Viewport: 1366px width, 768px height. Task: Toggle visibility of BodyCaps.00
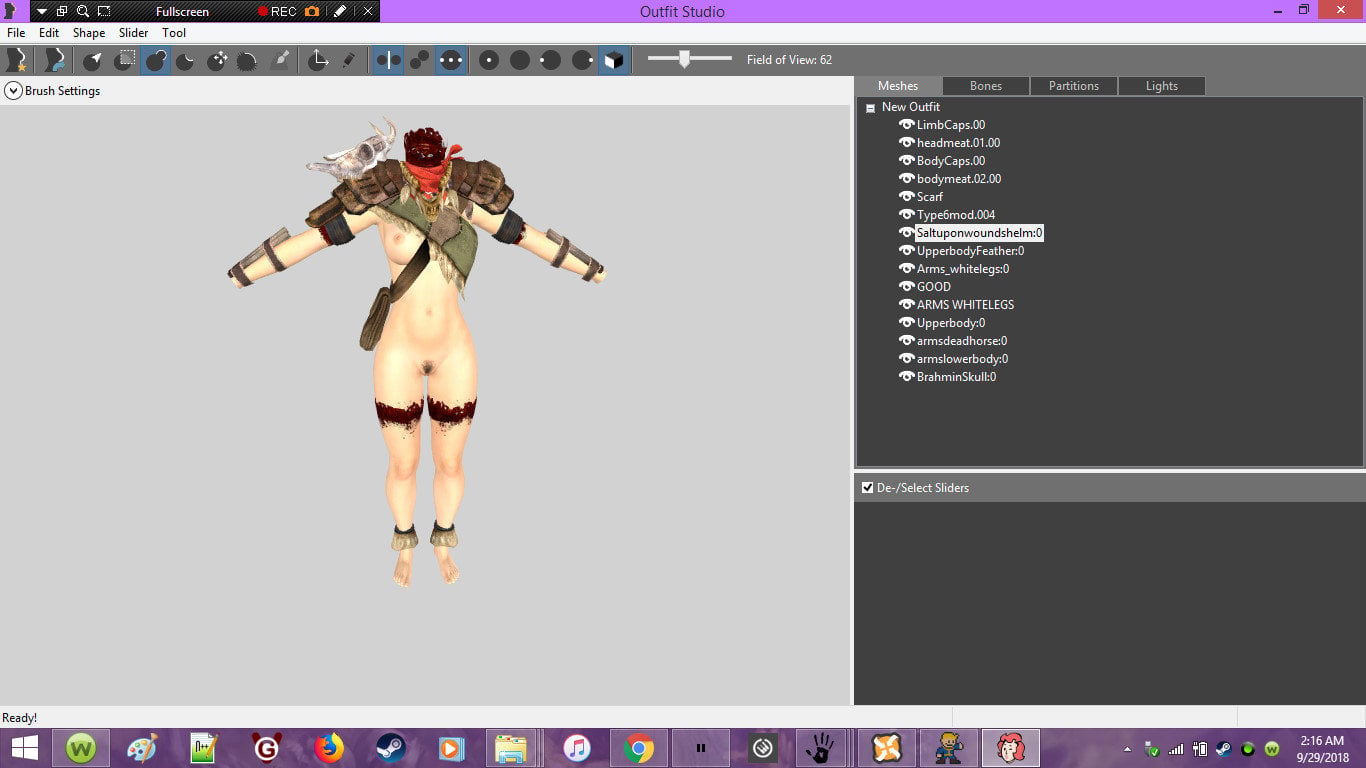click(907, 161)
